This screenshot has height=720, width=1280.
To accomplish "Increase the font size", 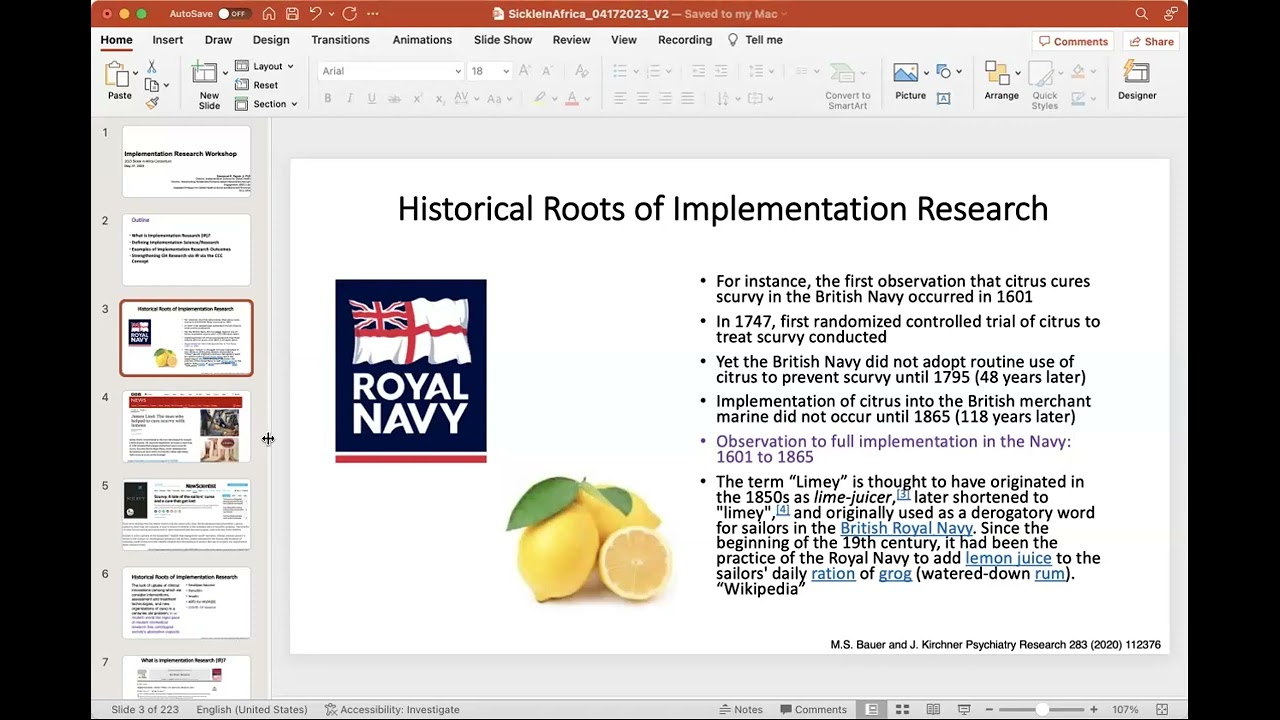I will [x=525, y=71].
